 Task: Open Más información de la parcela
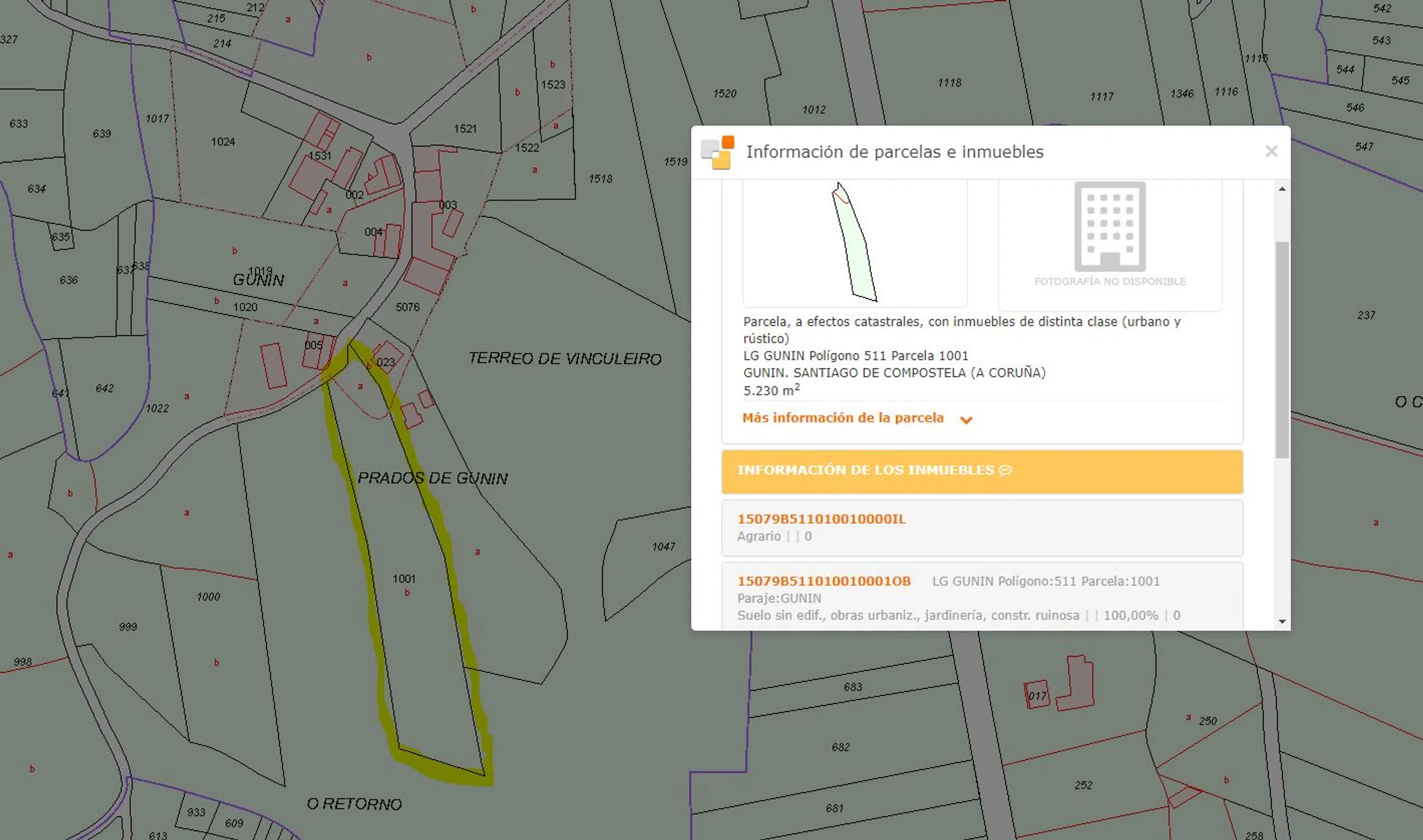tap(843, 418)
